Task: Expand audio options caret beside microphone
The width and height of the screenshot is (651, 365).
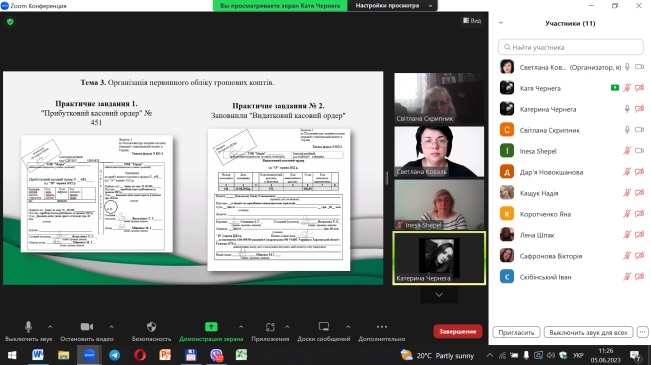Action: coord(50,327)
